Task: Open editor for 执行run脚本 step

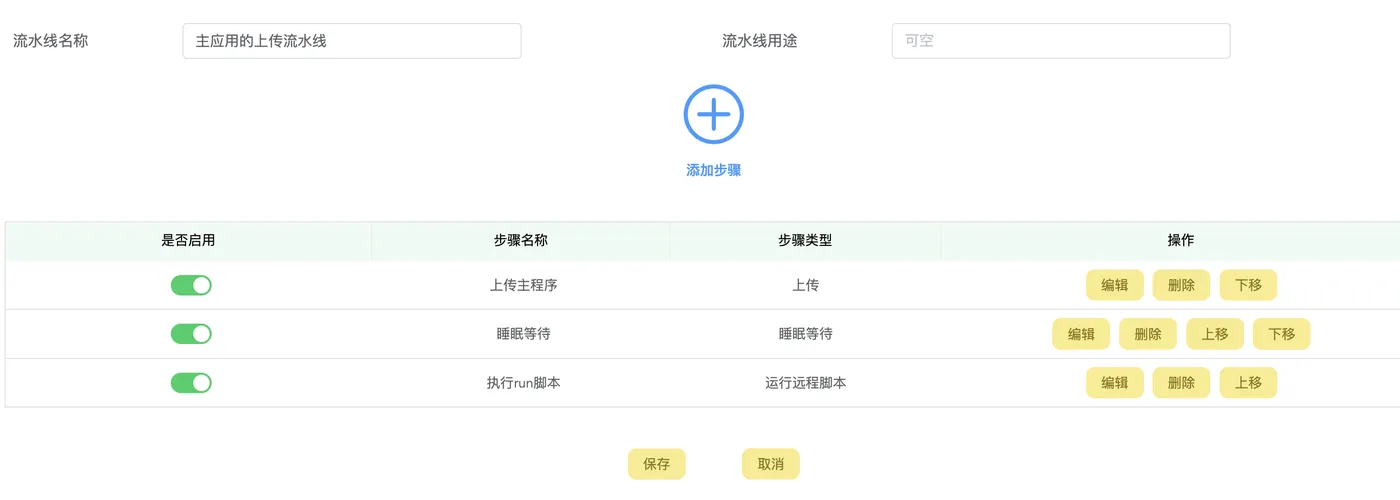Action: click(1114, 383)
